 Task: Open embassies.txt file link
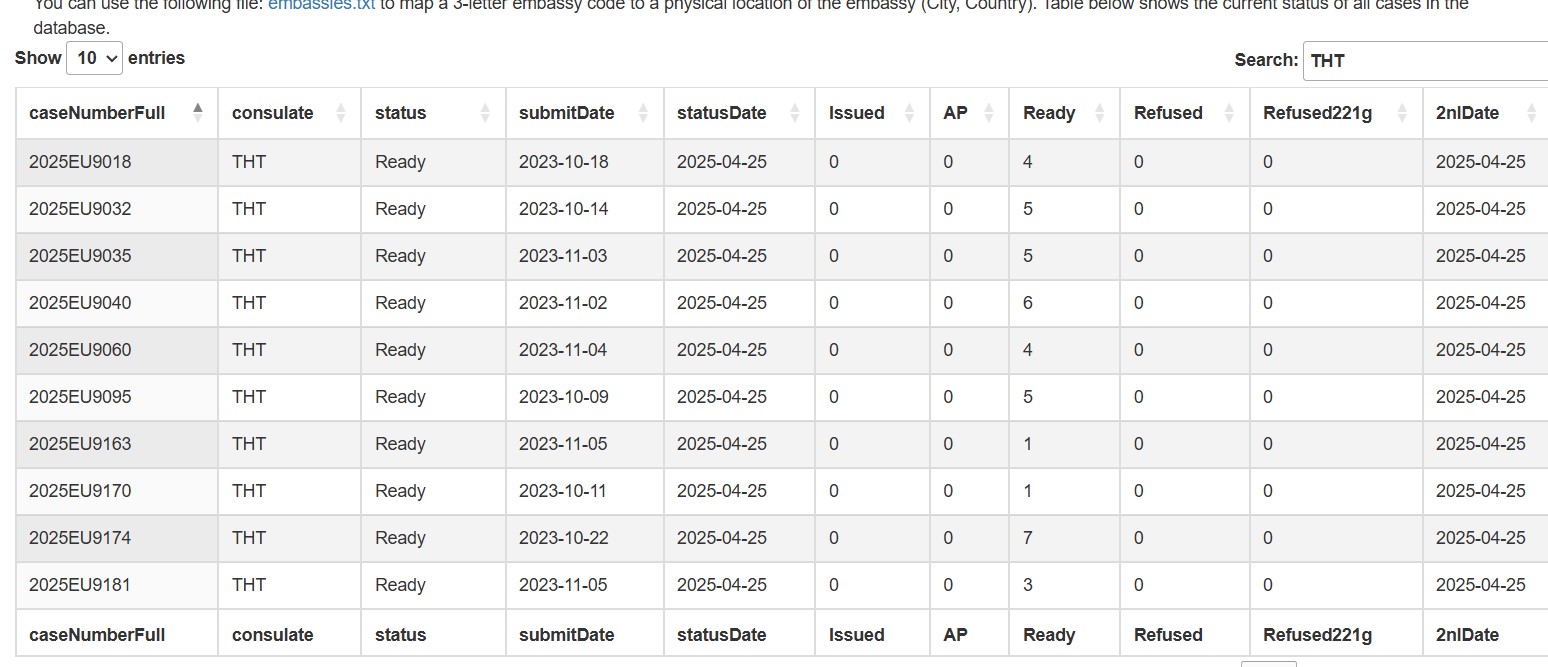[x=321, y=5]
